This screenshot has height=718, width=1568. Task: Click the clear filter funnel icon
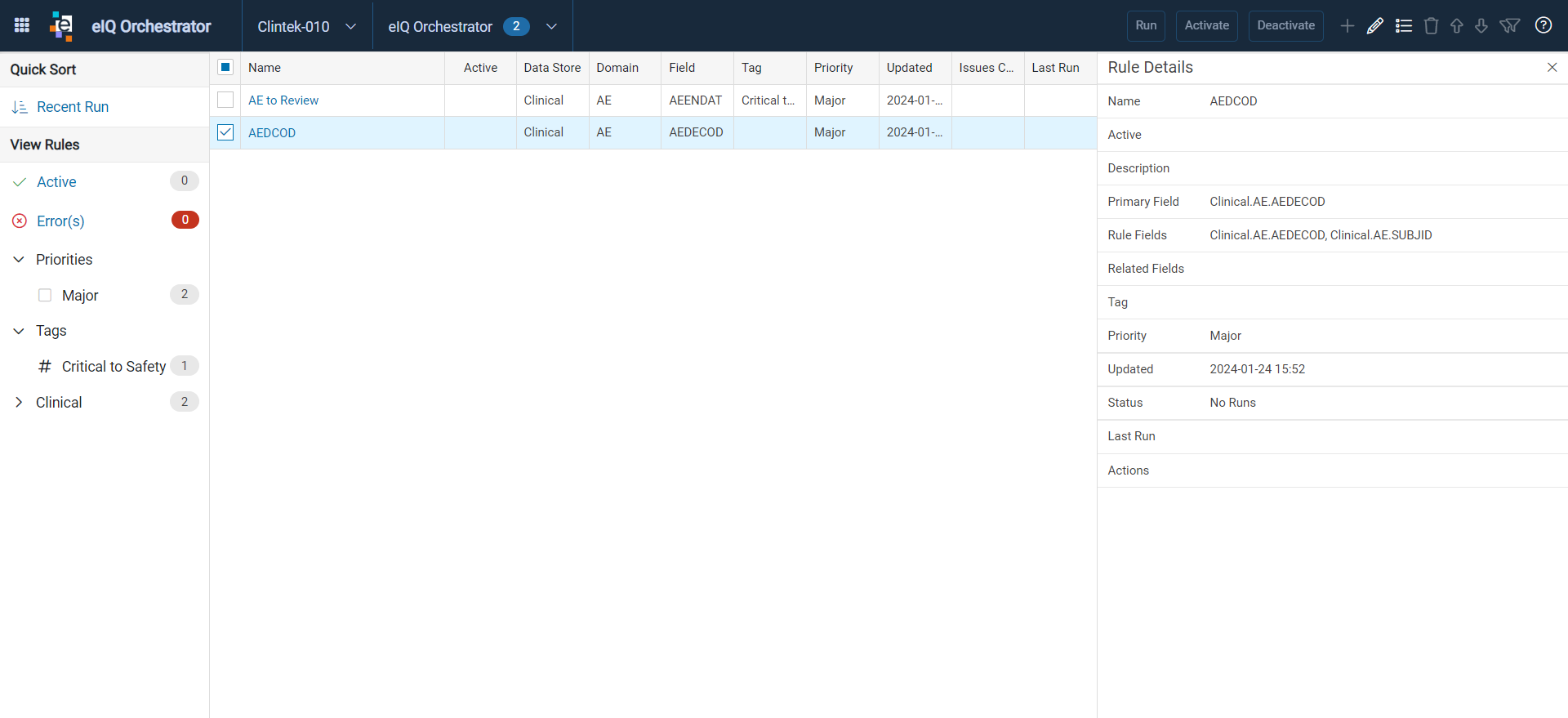point(1510,26)
